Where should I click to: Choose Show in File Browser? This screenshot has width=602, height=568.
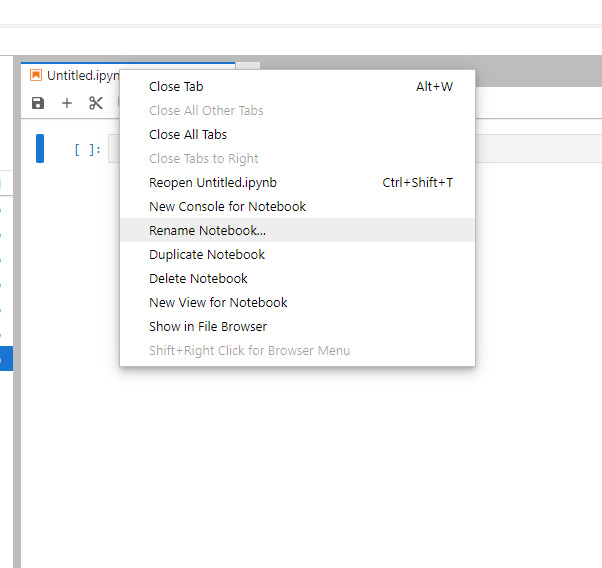coord(208,327)
